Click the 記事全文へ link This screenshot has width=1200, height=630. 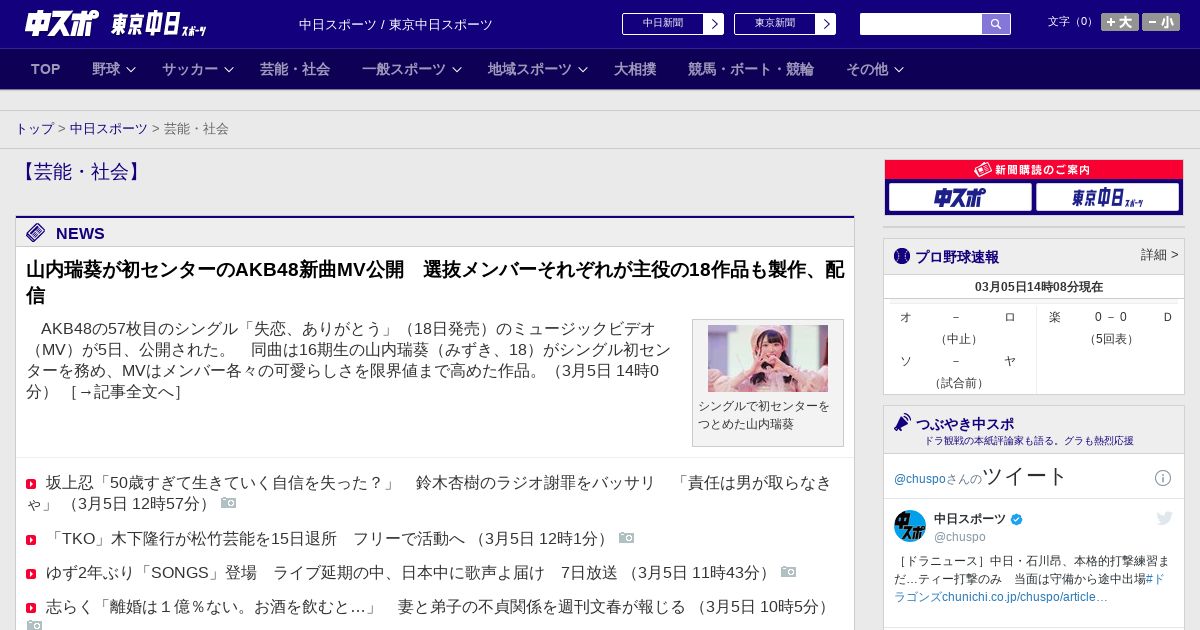(126, 392)
